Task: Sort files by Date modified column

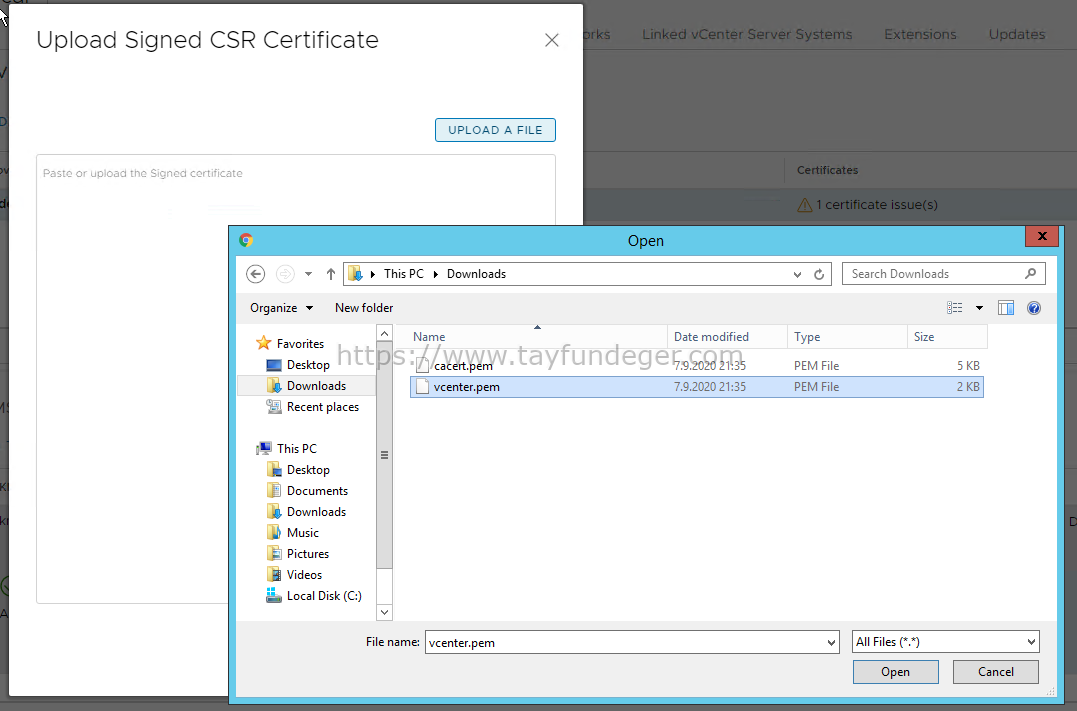Action: [727, 337]
